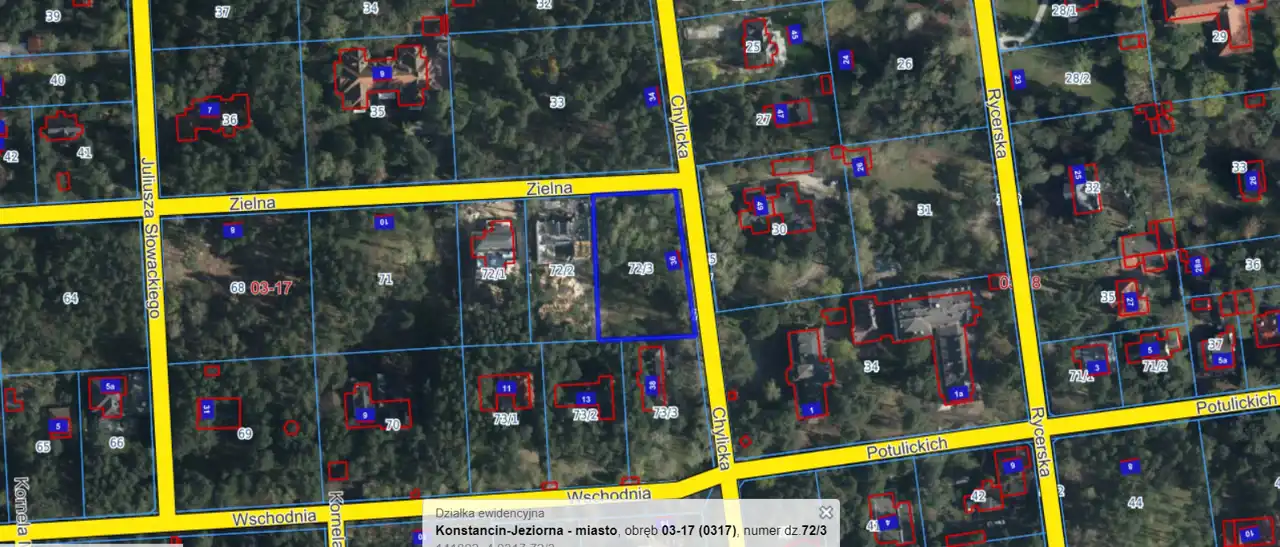The height and width of the screenshot is (547, 1280).
Task: Select address marker 3 on parcel 71/1
Action: tap(1097, 367)
